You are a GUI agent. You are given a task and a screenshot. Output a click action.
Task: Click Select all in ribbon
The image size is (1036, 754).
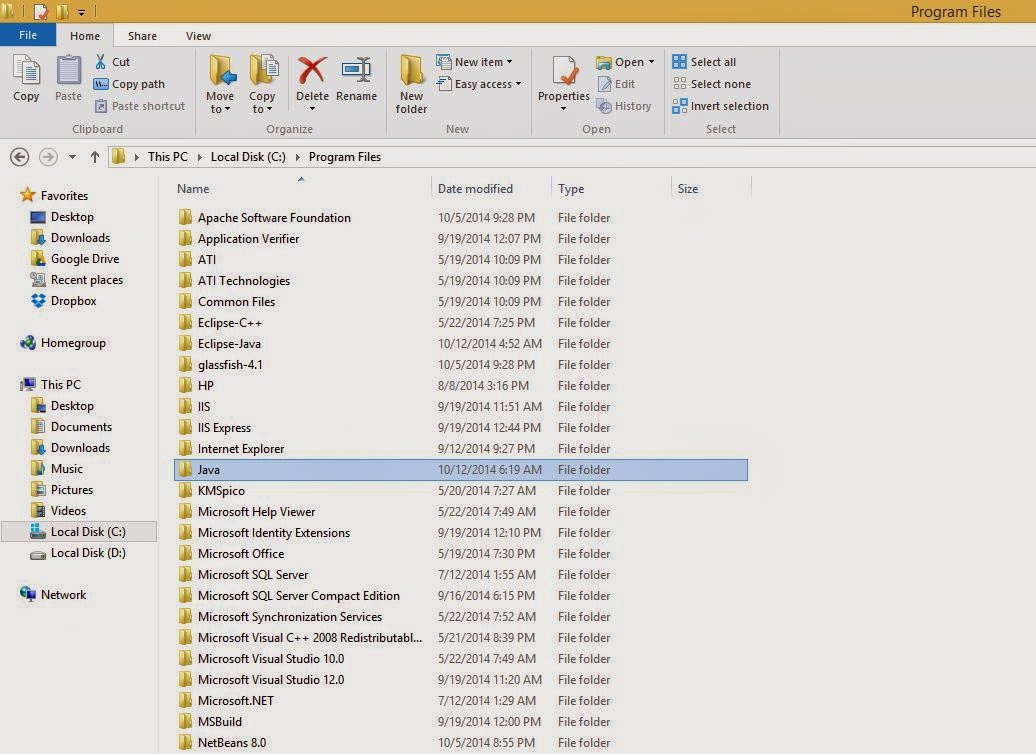[x=704, y=61]
